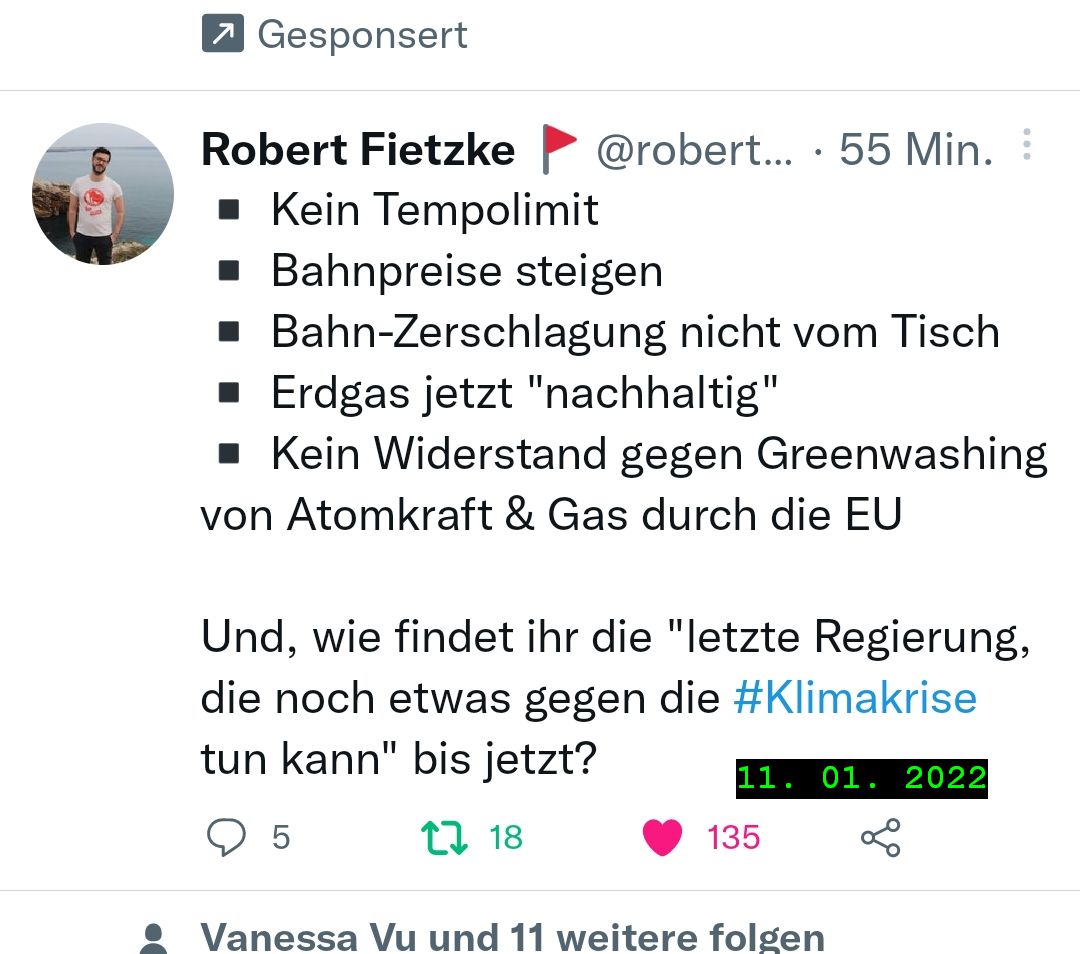
Task: Open 'Vanessa Vu und 11 weitere folgen'
Action: point(512,938)
